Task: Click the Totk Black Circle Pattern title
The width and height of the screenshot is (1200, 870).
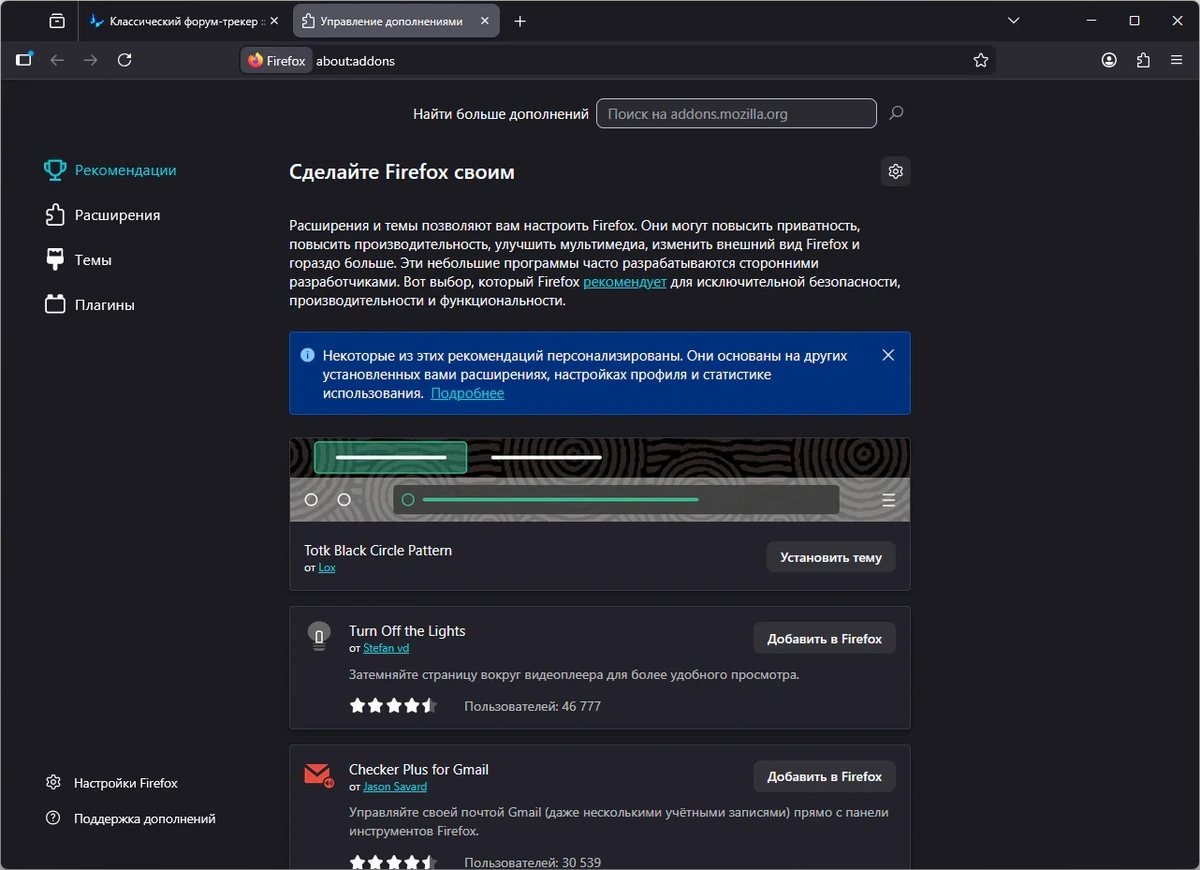Action: tap(378, 550)
